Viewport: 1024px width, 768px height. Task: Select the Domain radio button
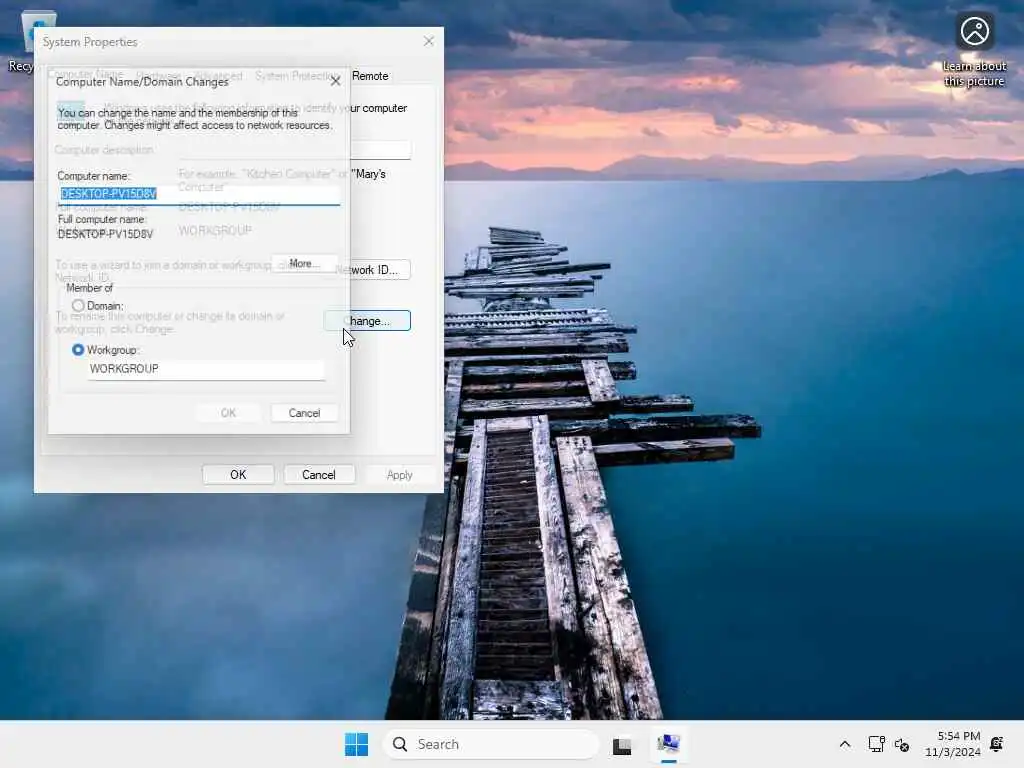(78, 306)
